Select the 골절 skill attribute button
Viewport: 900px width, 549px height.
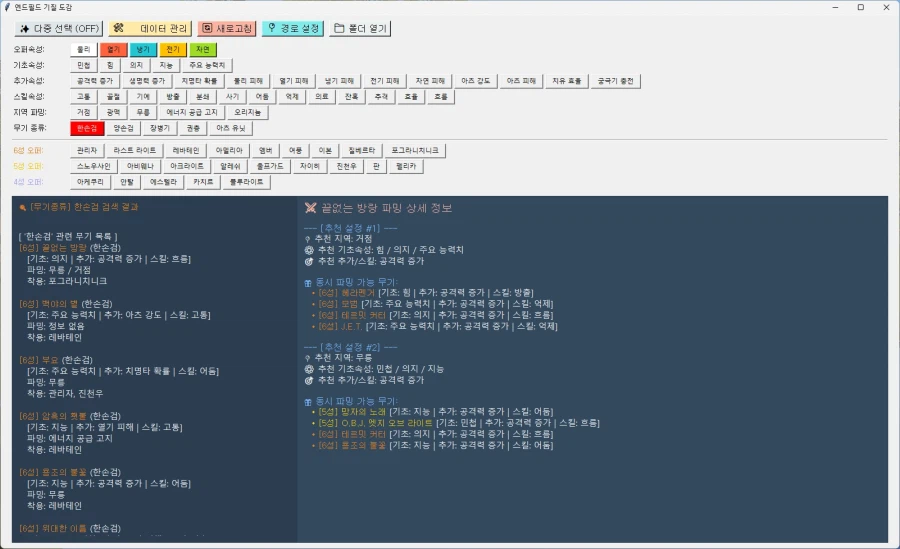[x=114, y=96]
